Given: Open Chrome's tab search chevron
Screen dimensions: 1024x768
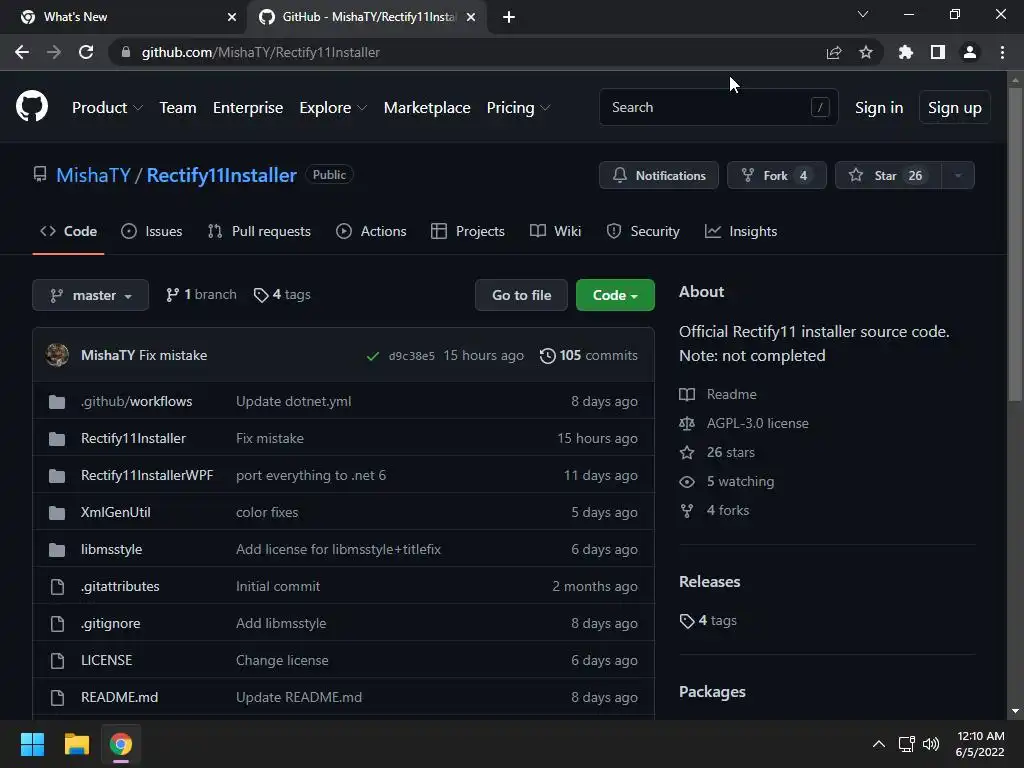Looking at the screenshot, I should 863,14.
